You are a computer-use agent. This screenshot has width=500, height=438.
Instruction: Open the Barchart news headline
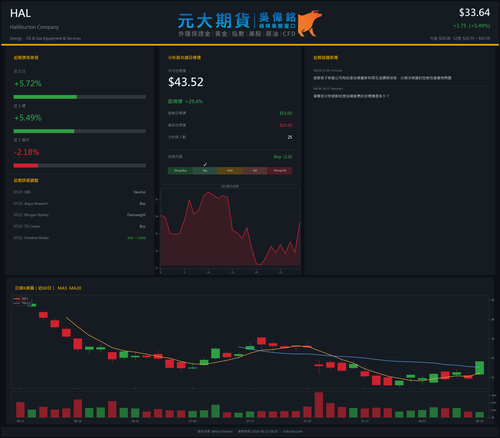[351, 96]
